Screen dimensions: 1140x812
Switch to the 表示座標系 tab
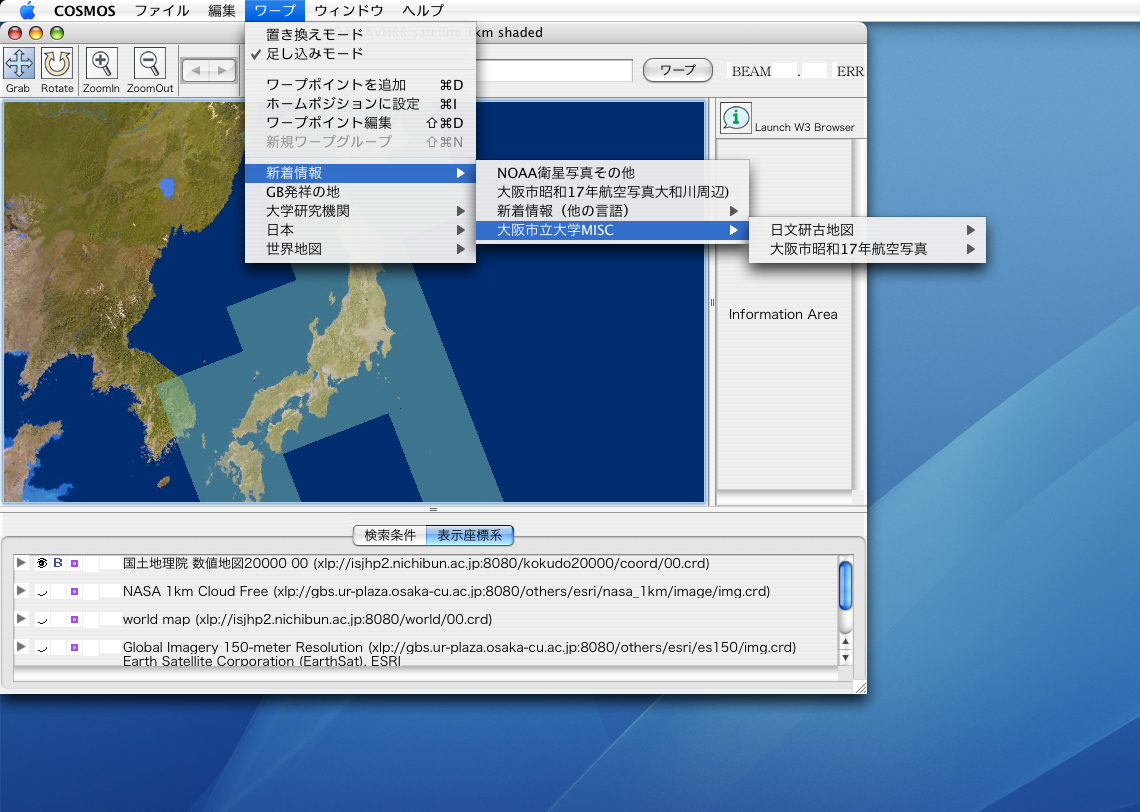click(x=470, y=535)
